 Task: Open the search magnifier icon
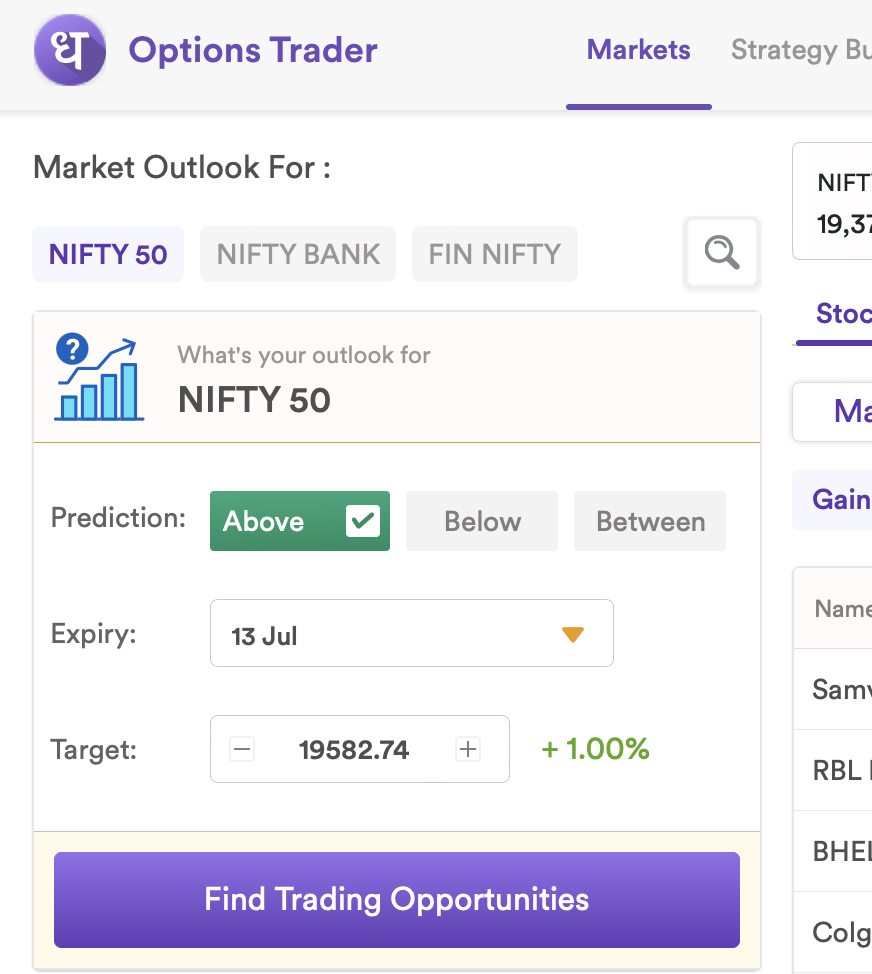[x=722, y=252]
